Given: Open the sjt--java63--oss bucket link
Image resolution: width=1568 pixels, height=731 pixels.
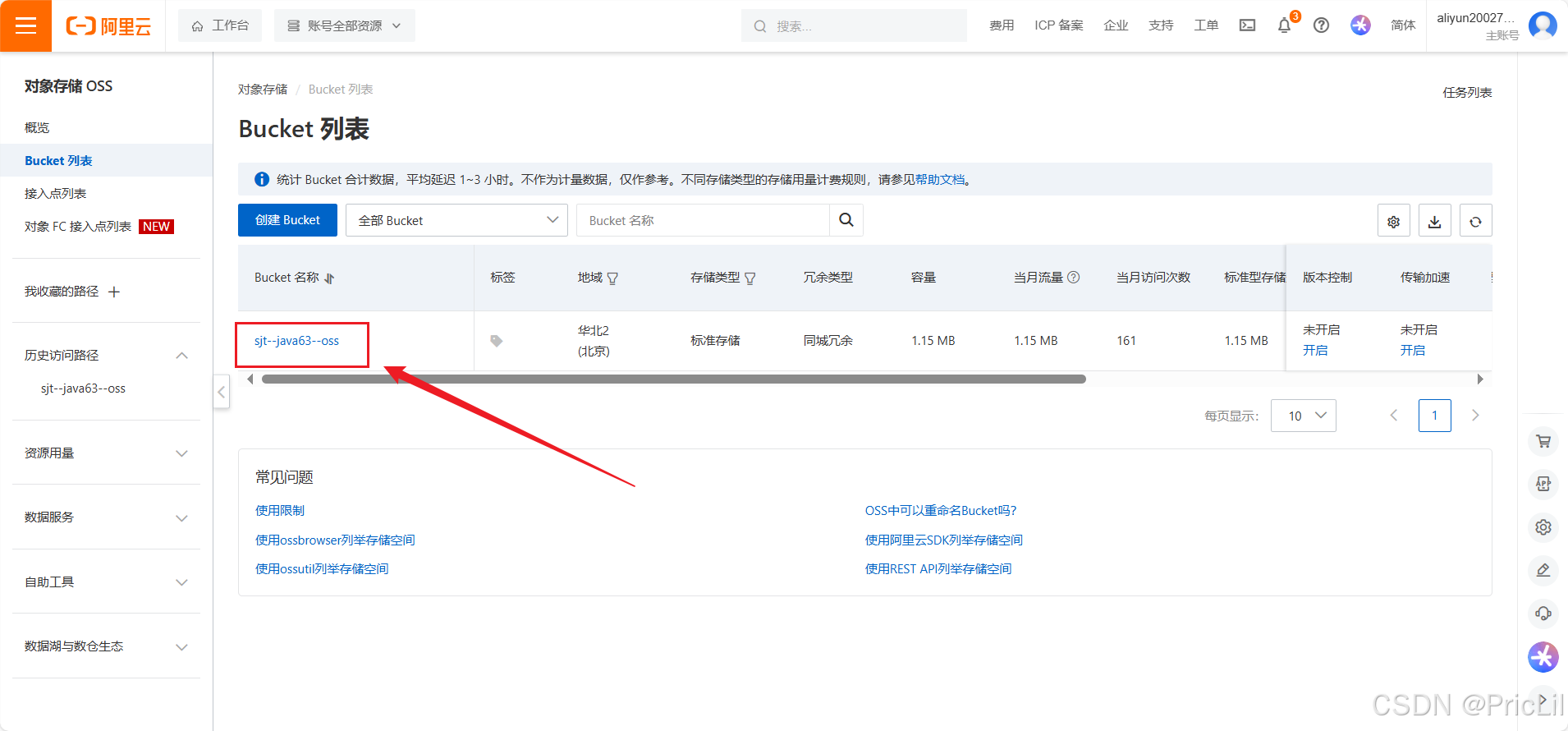Looking at the screenshot, I should click(296, 341).
